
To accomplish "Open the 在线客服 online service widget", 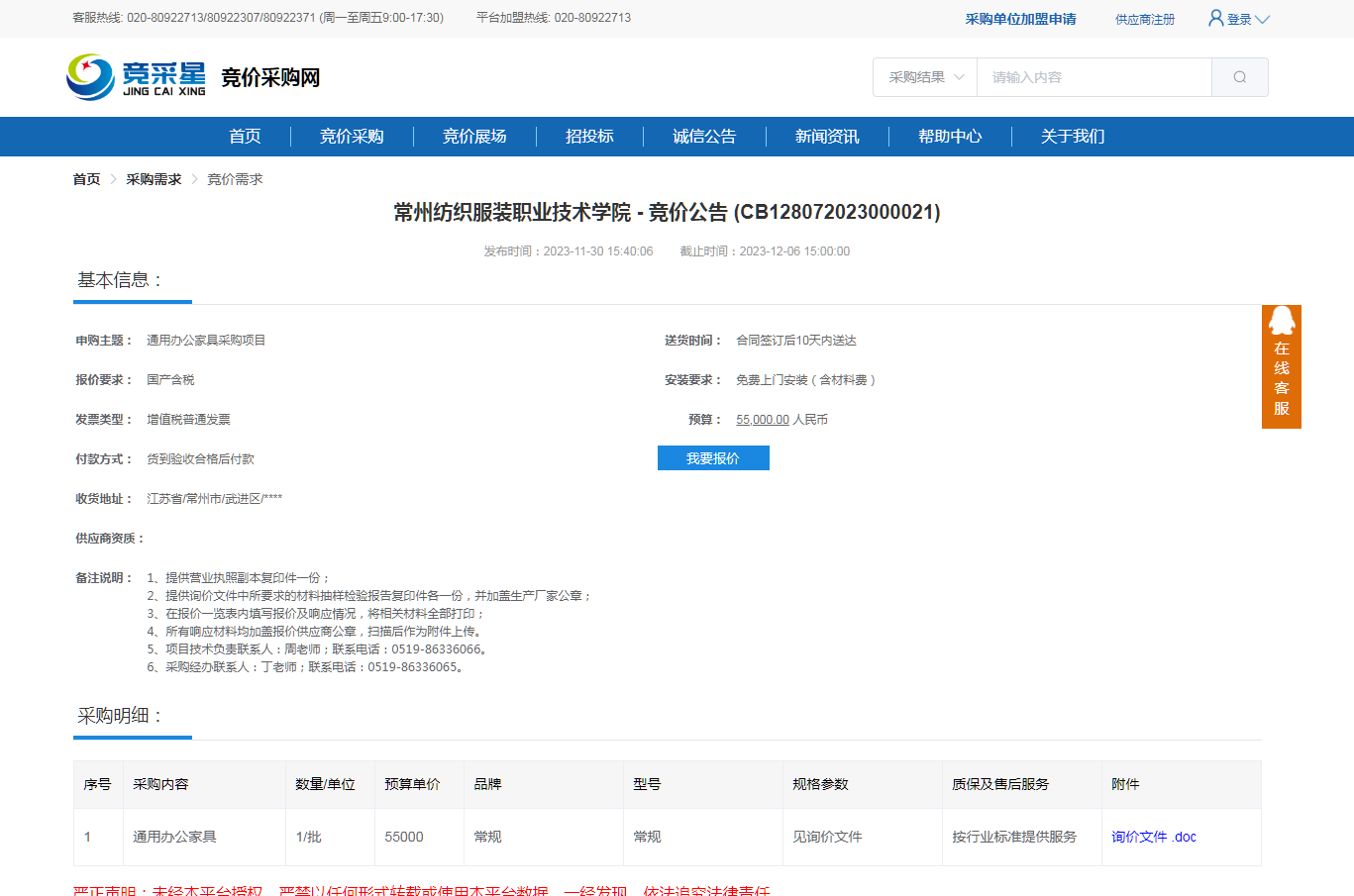I will point(1281,367).
